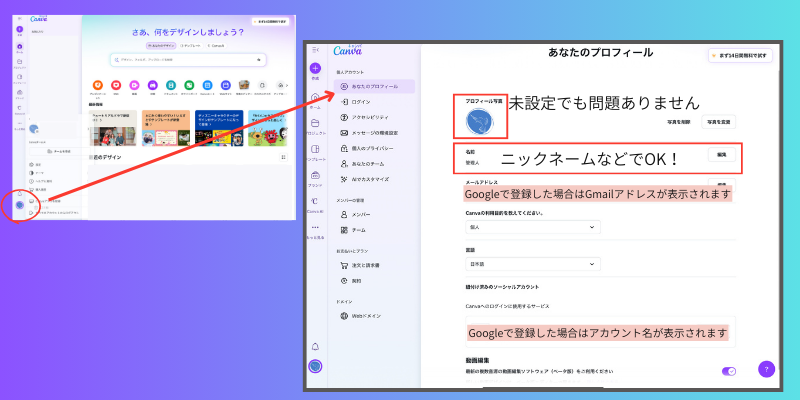Choose the orange presentation design type icon
This screenshot has height=400, width=800.
point(97,85)
